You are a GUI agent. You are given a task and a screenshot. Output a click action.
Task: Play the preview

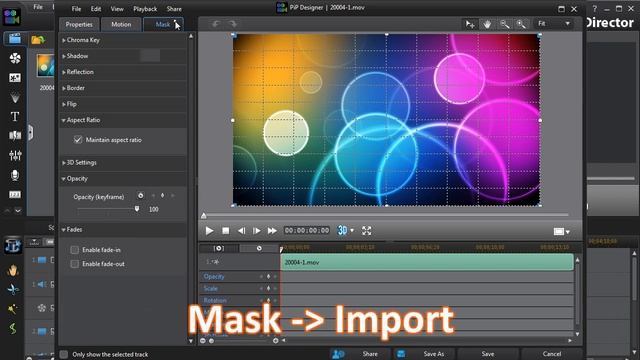209,231
